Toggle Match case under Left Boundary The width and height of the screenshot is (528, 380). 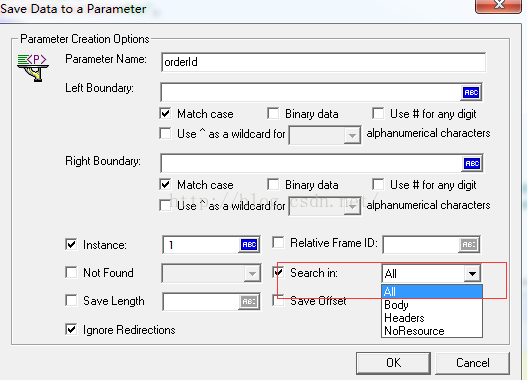165,114
